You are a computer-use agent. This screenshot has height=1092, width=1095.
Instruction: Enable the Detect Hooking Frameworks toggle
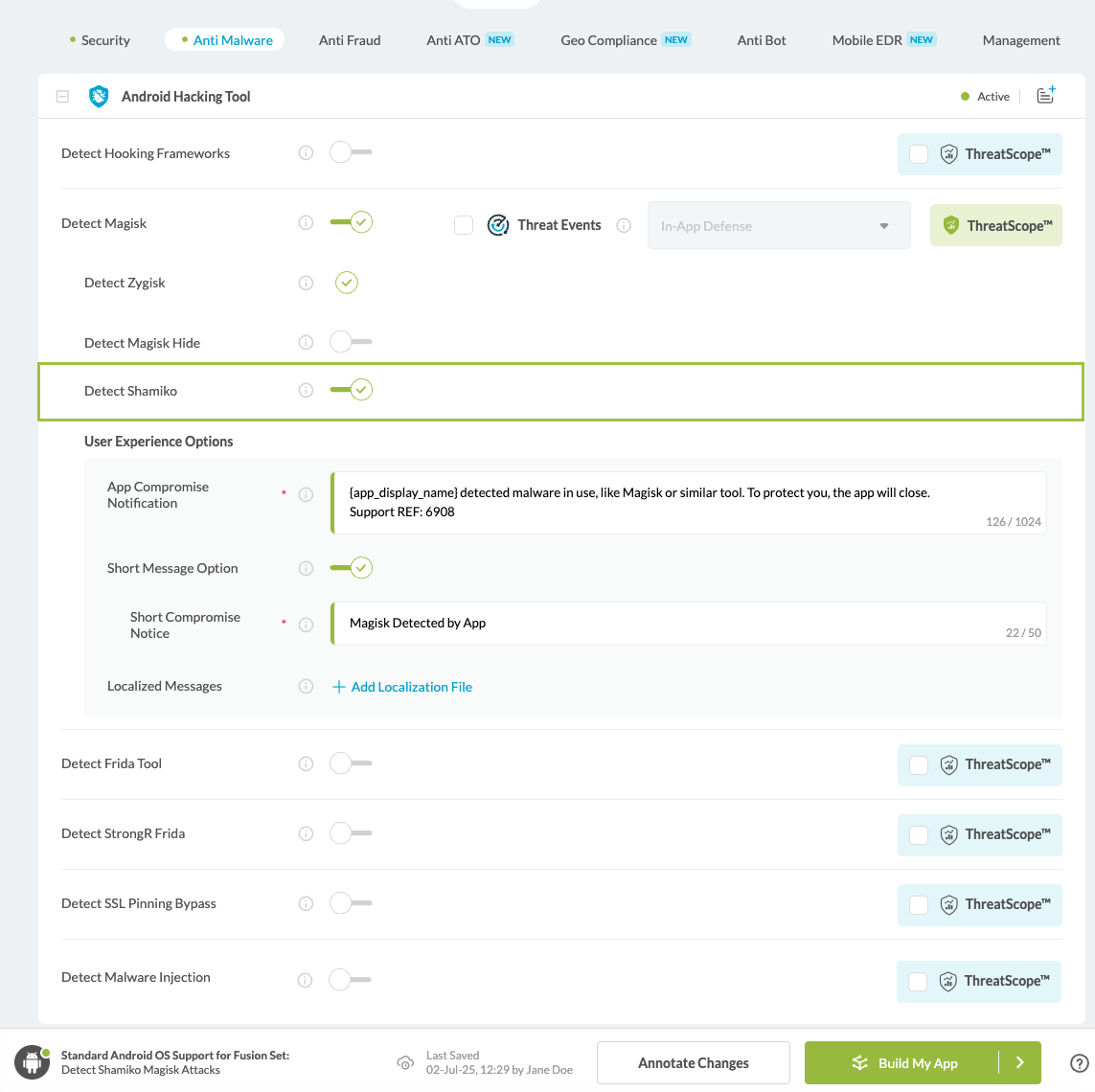pyautogui.click(x=351, y=152)
